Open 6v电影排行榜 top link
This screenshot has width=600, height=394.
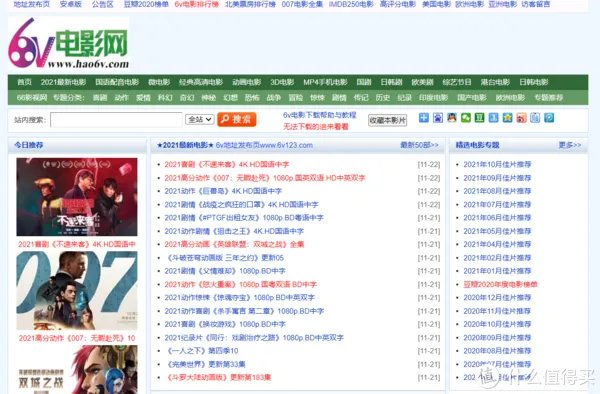click(x=197, y=4)
